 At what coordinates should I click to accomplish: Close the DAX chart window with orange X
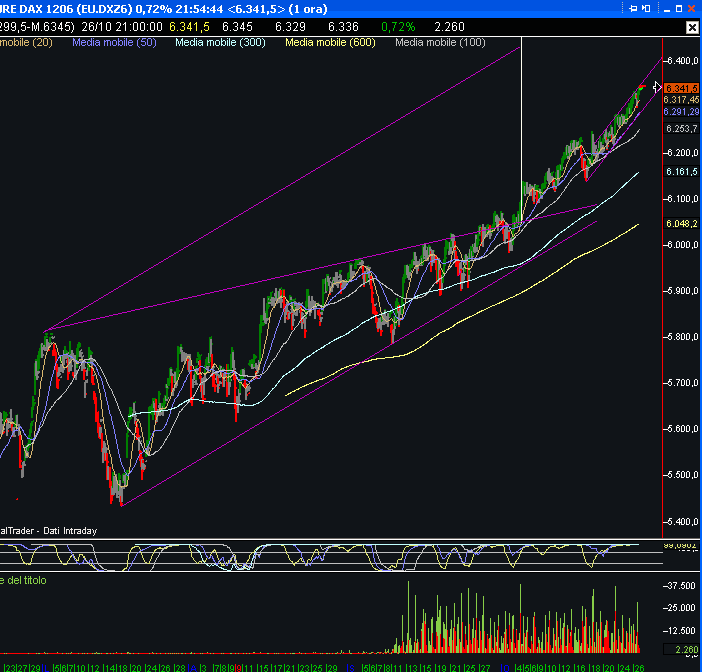click(691, 9)
